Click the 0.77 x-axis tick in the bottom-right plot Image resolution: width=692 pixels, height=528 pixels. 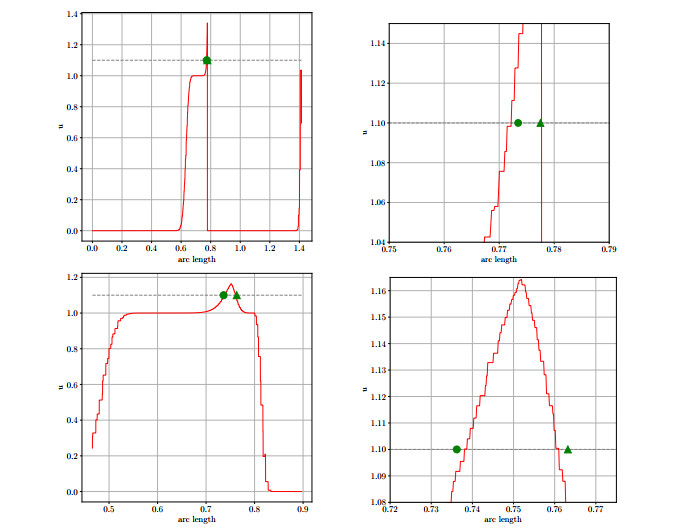click(x=596, y=509)
